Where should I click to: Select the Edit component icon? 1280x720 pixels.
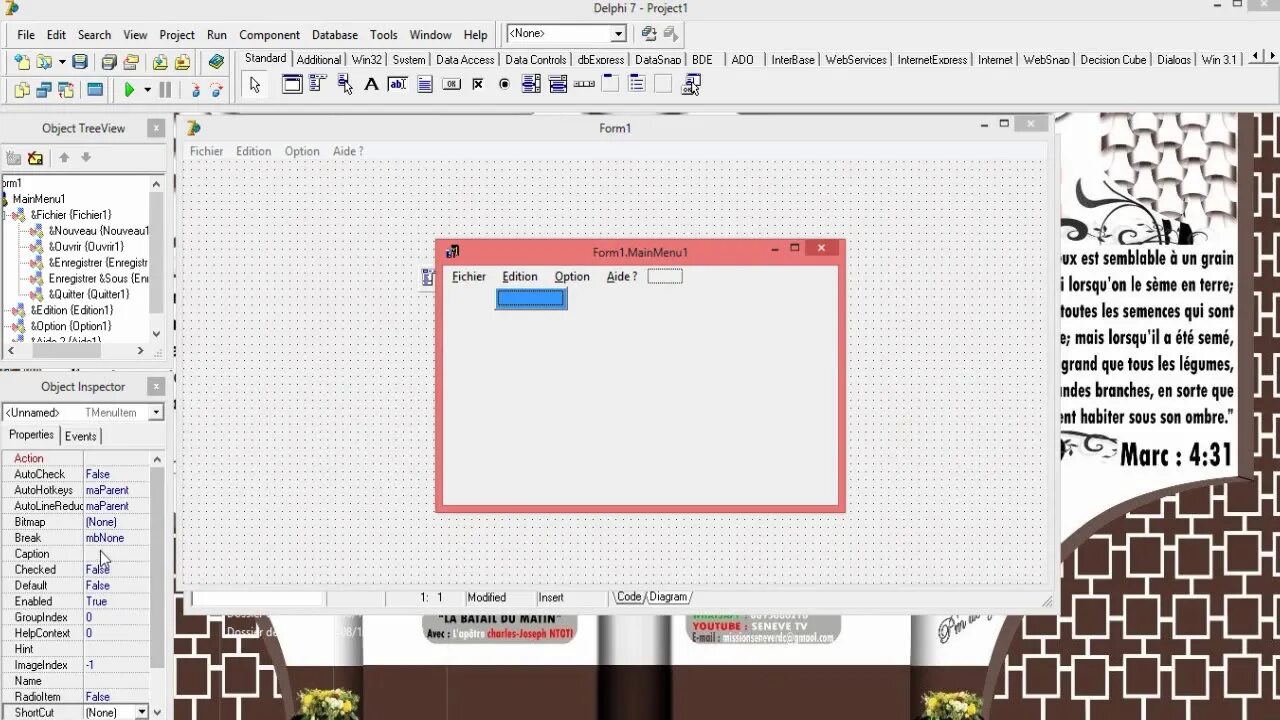398,85
